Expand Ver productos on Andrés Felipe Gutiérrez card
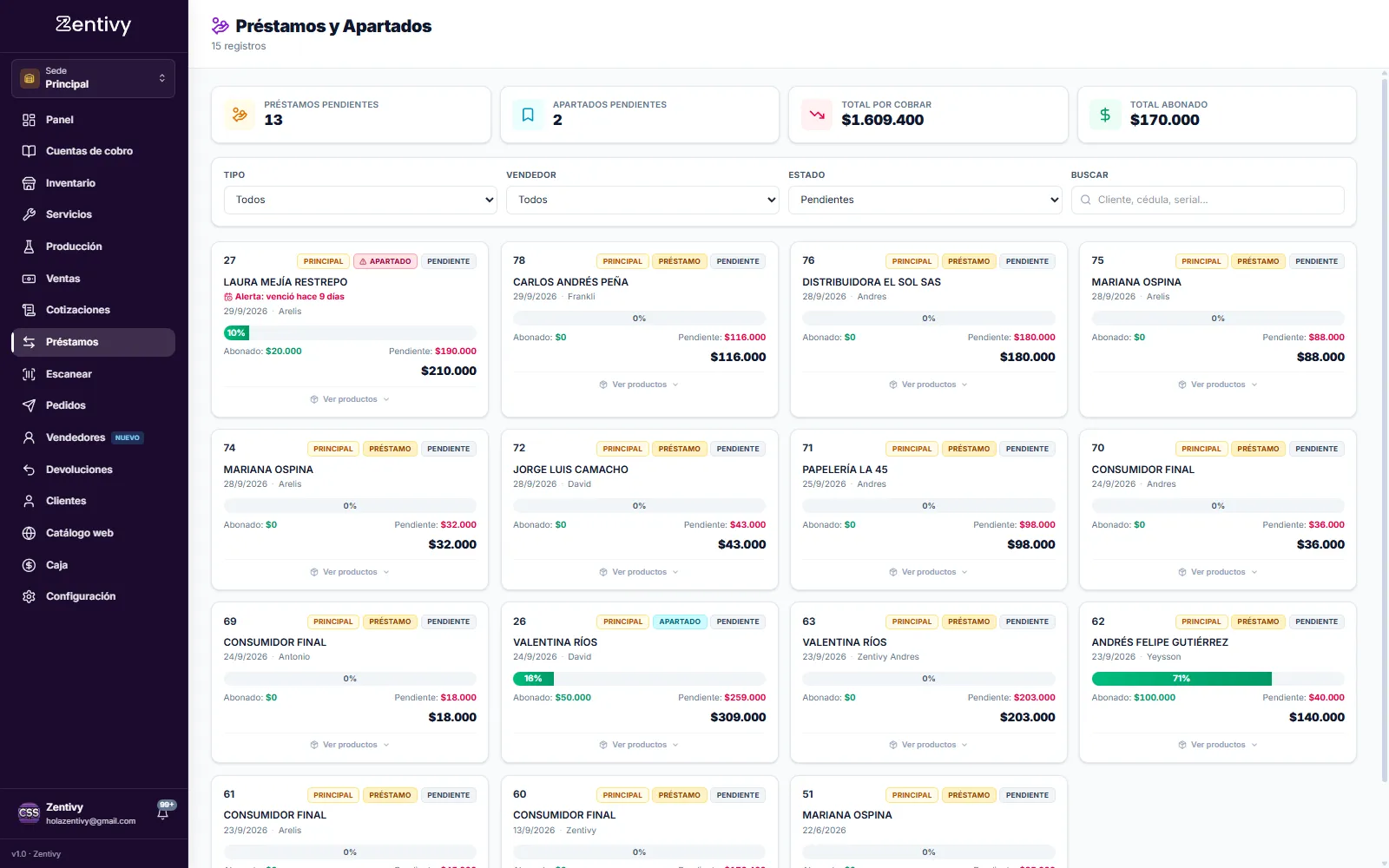 click(1218, 745)
